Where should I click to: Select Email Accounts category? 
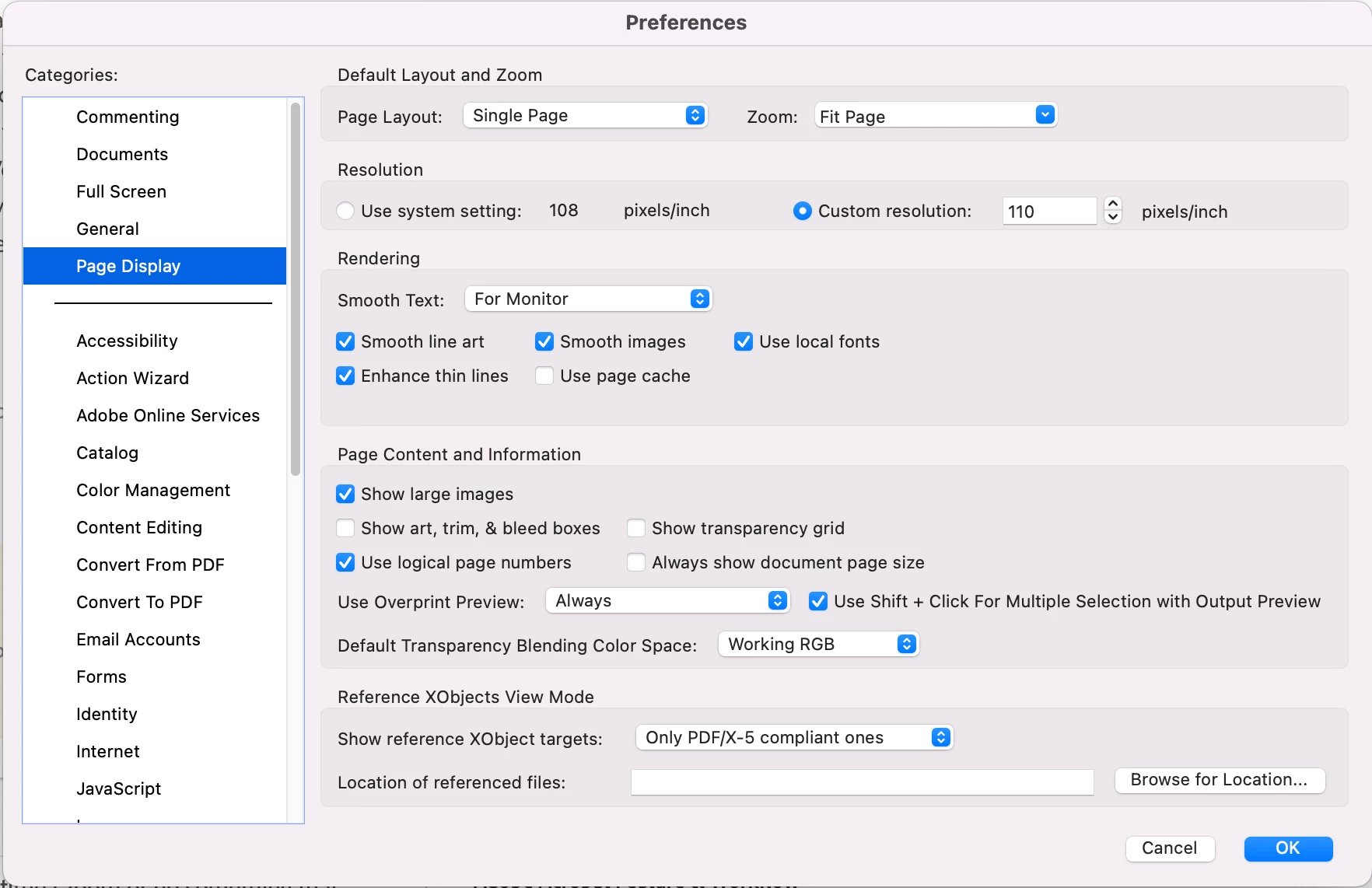155,639
